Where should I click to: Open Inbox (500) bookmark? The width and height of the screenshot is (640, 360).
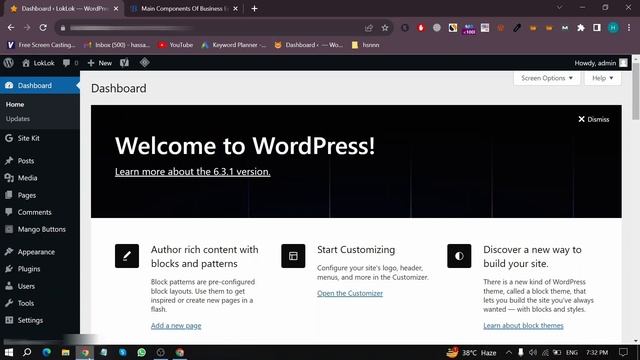[117, 45]
